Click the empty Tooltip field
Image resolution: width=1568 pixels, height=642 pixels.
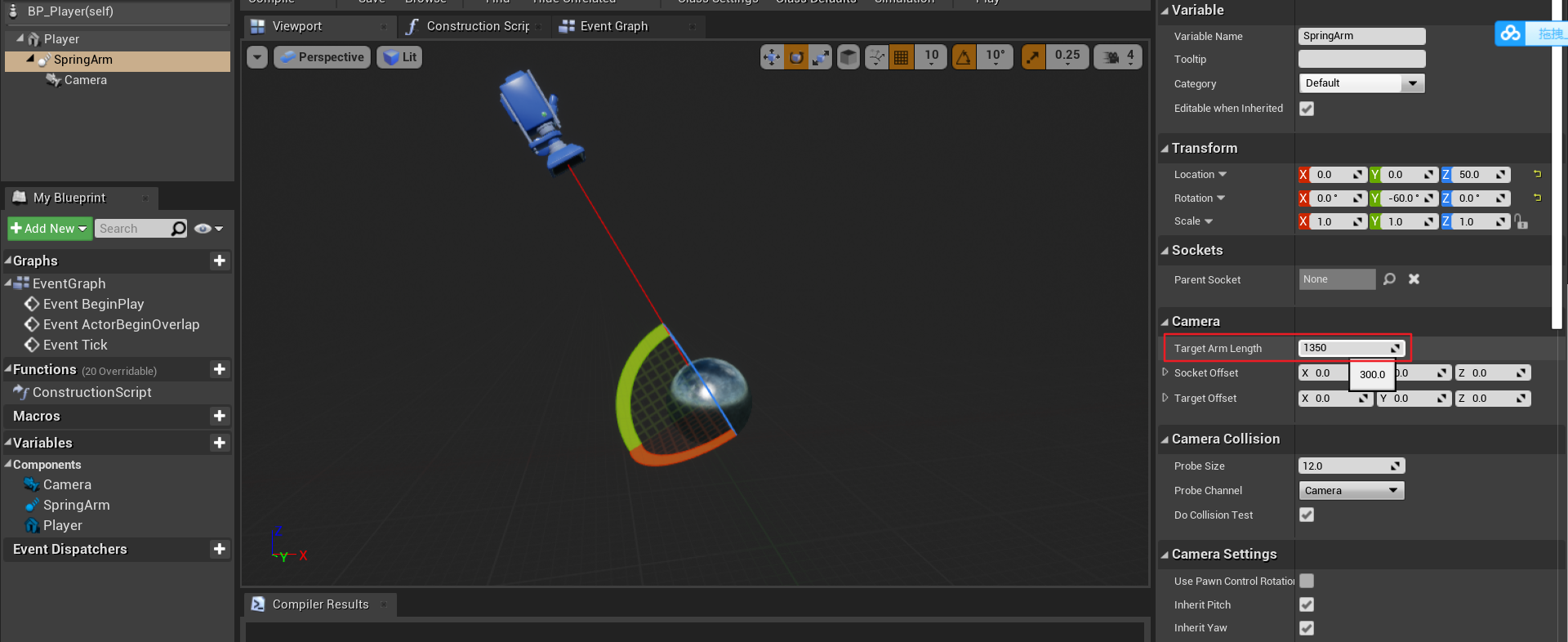tap(1361, 59)
